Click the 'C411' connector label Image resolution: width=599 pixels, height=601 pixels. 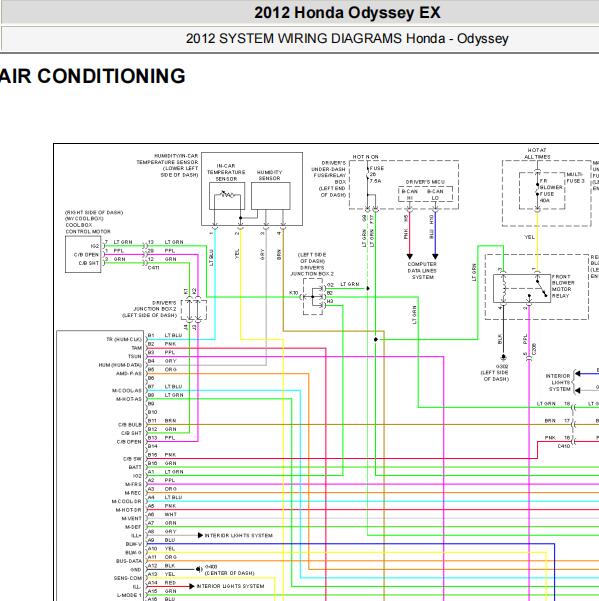tap(153, 268)
